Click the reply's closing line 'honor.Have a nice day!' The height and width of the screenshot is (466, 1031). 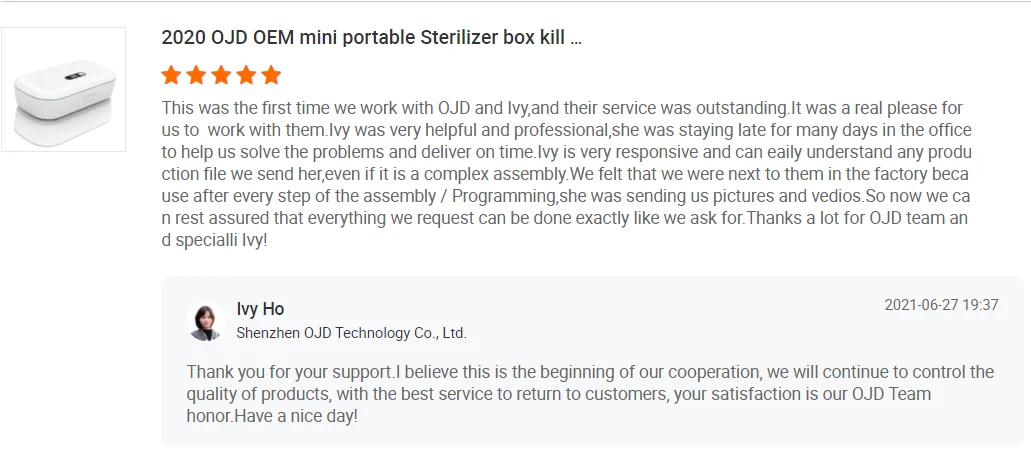[272, 415]
